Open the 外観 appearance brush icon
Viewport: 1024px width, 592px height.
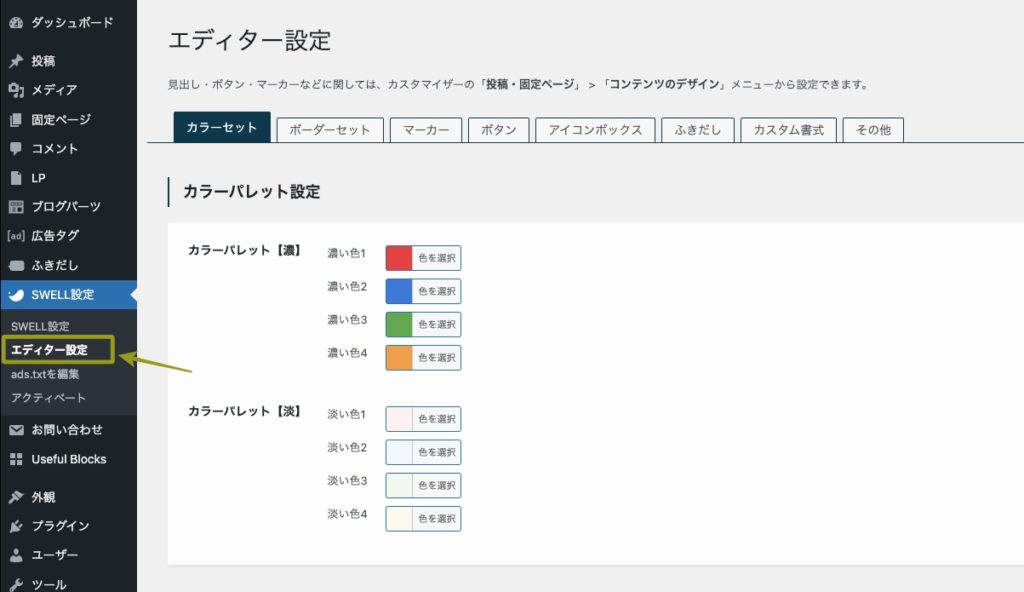tap(15, 497)
